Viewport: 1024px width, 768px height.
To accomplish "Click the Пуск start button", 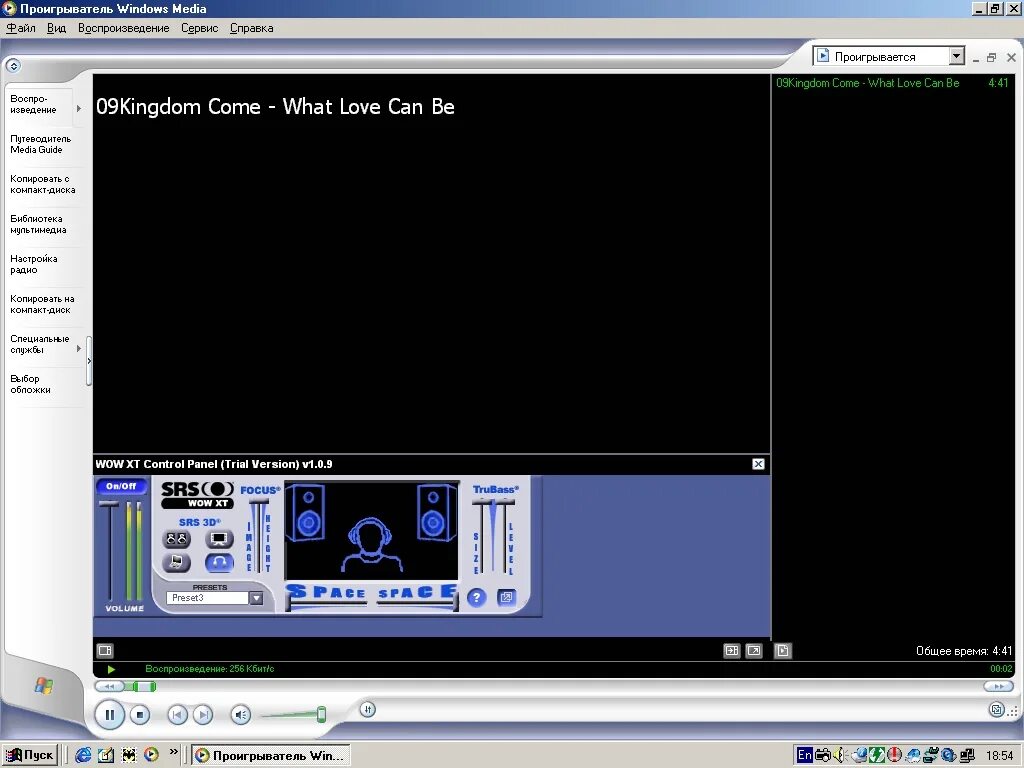I will click(x=29, y=756).
